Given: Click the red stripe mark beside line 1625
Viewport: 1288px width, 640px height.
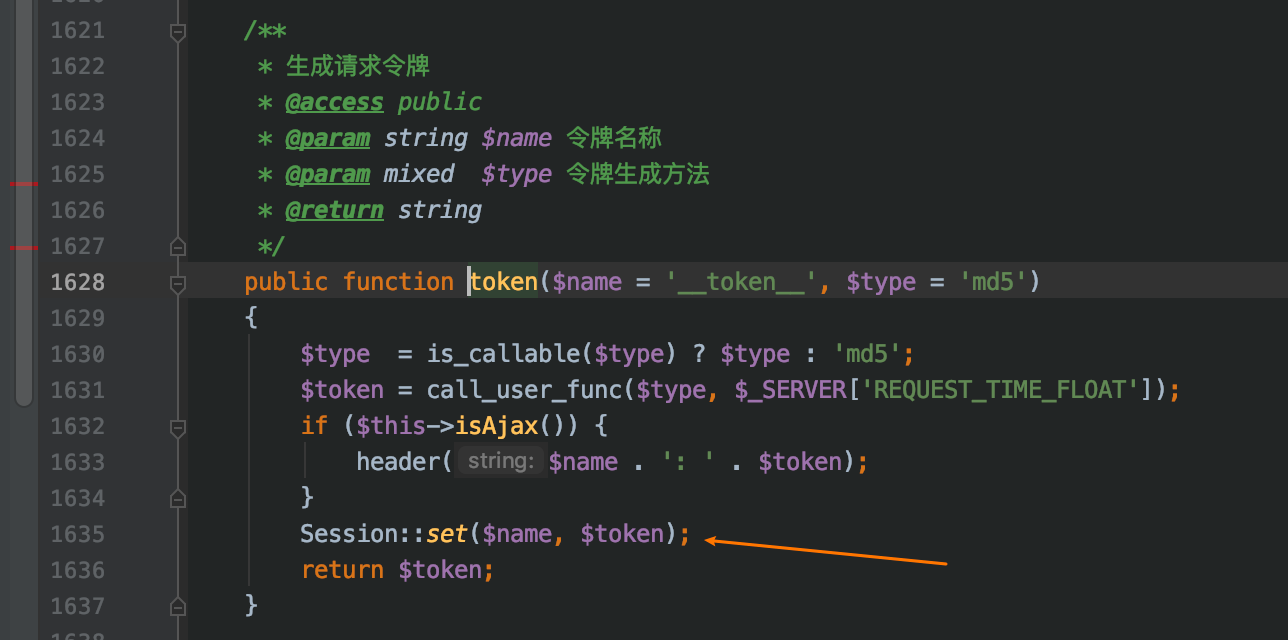Looking at the screenshot, I should (23, 184).
